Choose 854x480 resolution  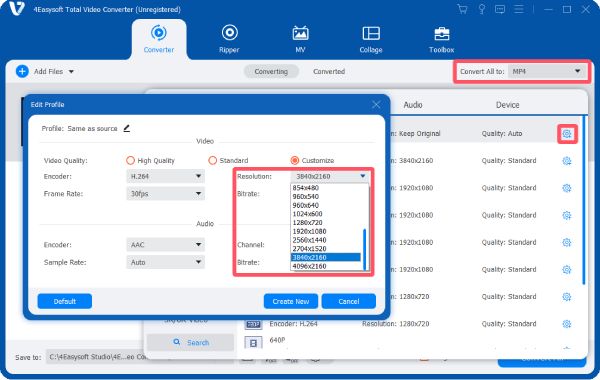[305, 188]
